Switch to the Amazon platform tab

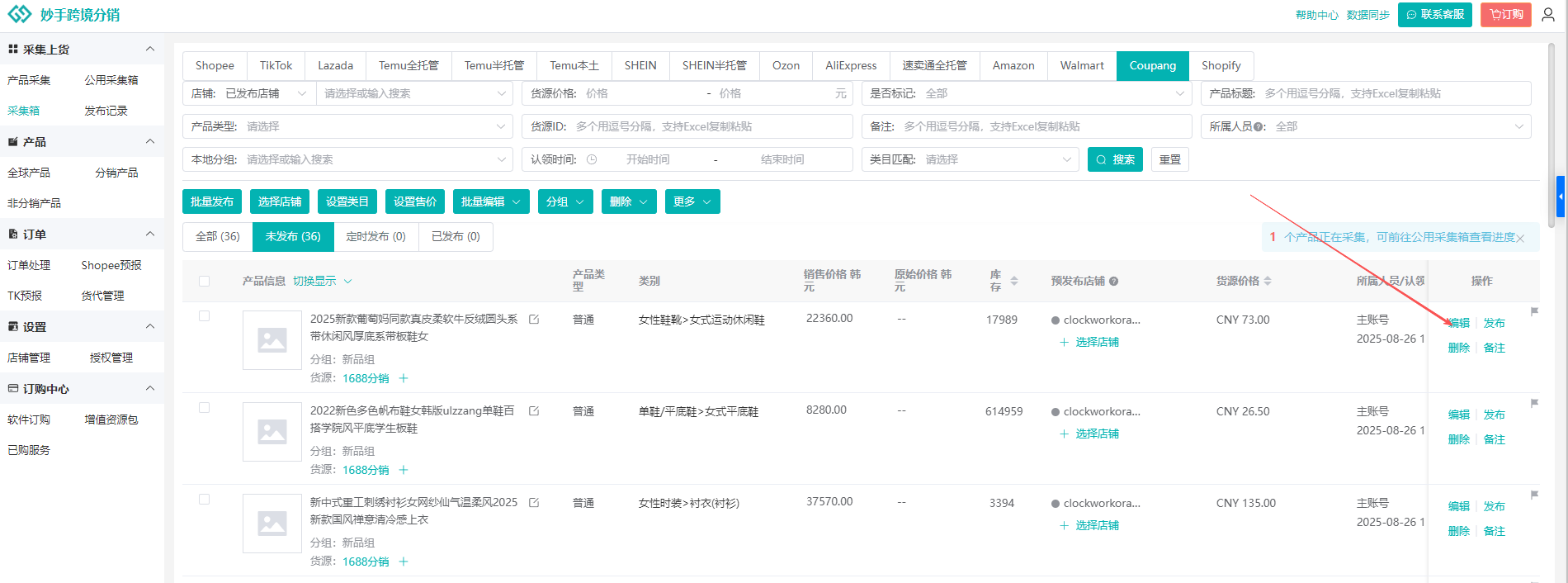[x=1013, y=65]
